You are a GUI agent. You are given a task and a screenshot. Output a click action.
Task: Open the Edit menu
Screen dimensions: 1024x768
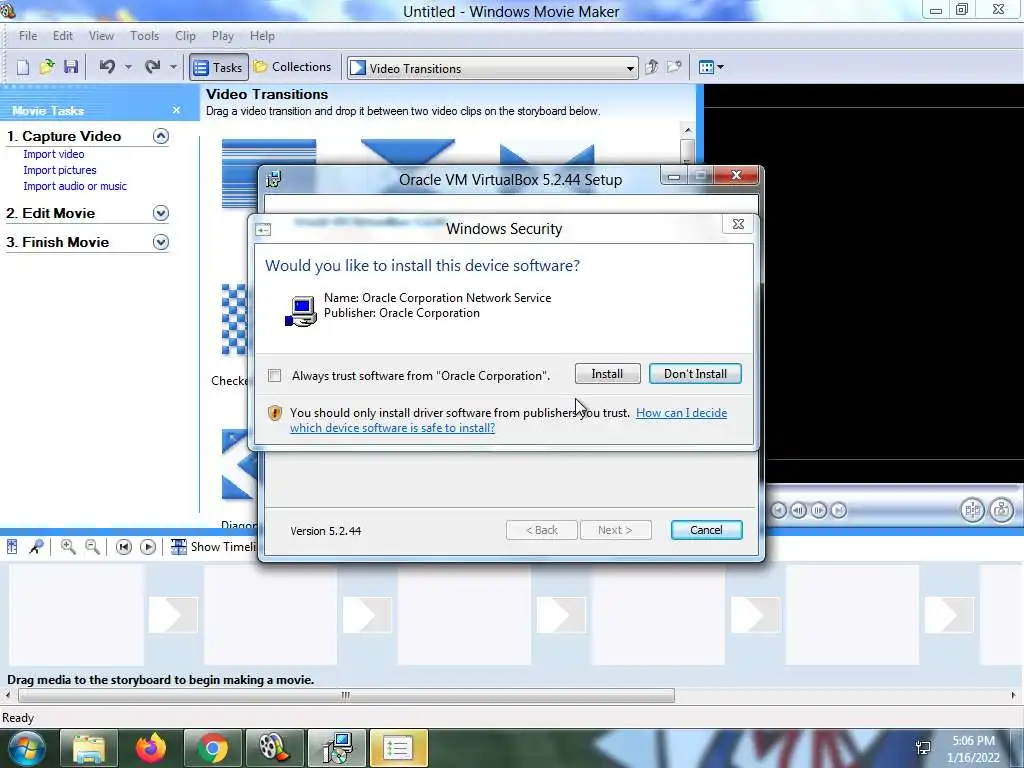tap(63, 36)
